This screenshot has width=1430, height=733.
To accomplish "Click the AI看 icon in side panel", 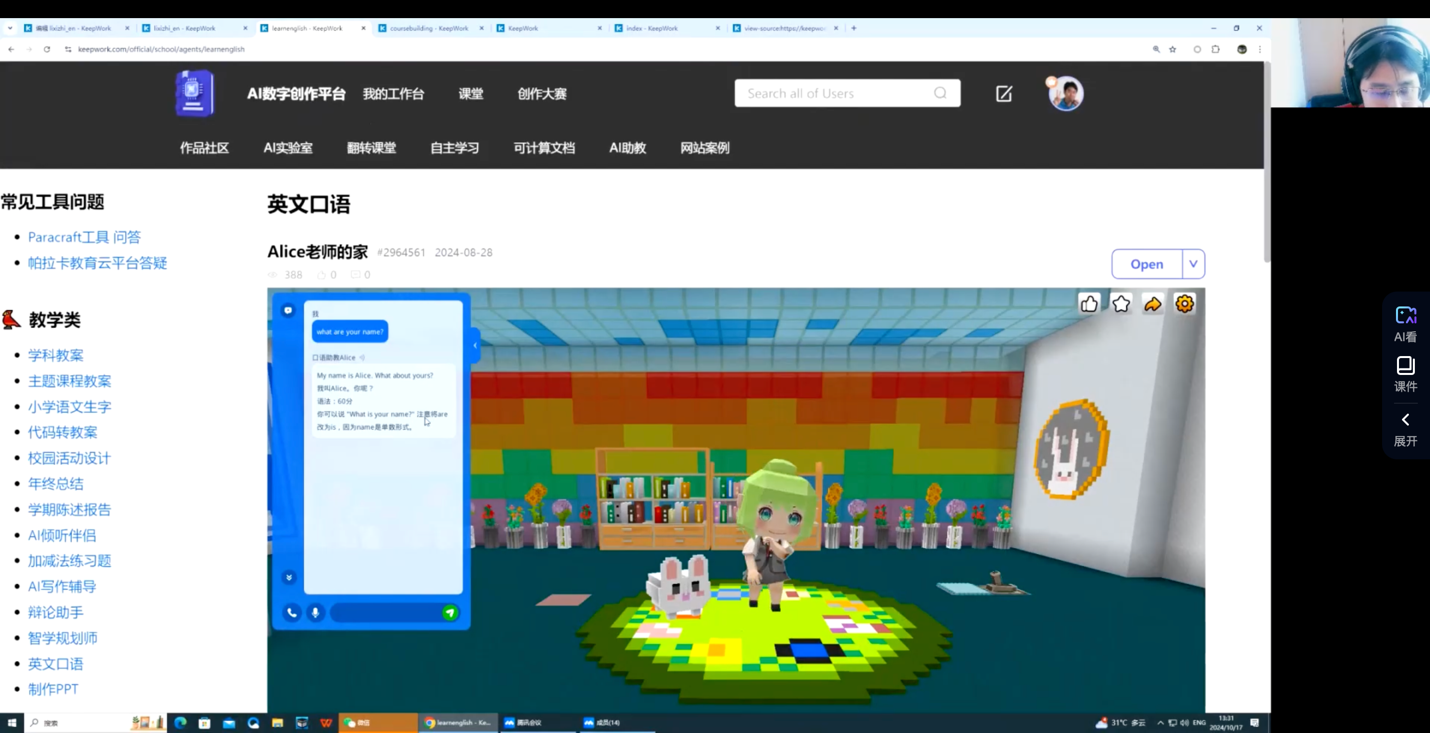I will (1405, 323).
